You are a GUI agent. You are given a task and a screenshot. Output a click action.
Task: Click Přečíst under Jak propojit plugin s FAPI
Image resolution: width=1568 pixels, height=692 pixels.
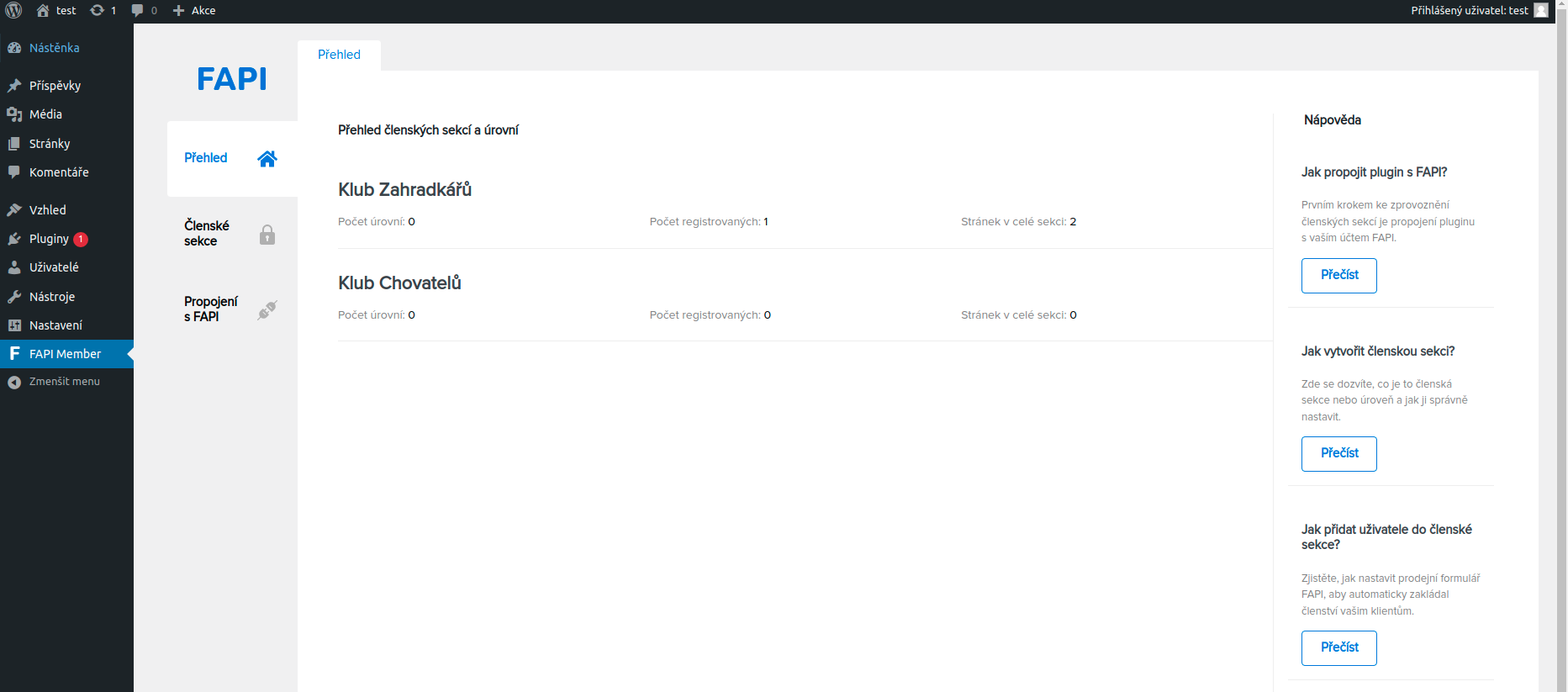(1339, 276)
